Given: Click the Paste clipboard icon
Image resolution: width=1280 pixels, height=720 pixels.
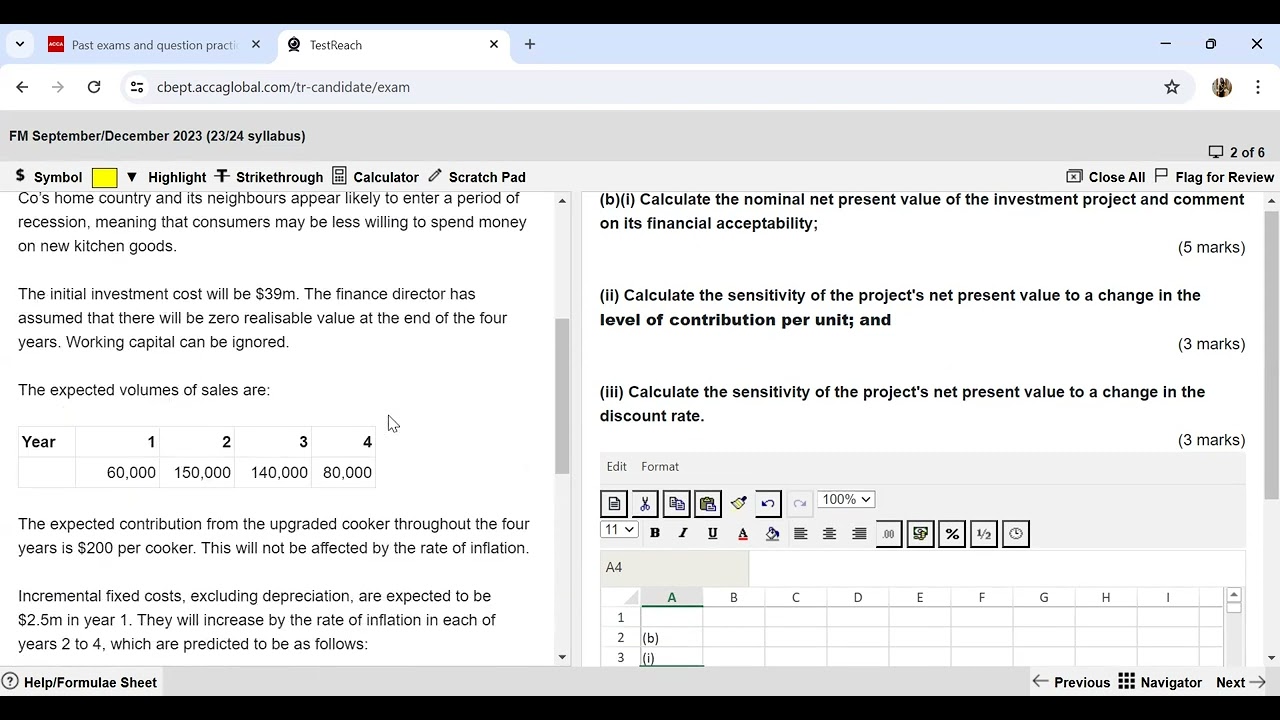Looking at the screenshot, I should pos(707,504).
